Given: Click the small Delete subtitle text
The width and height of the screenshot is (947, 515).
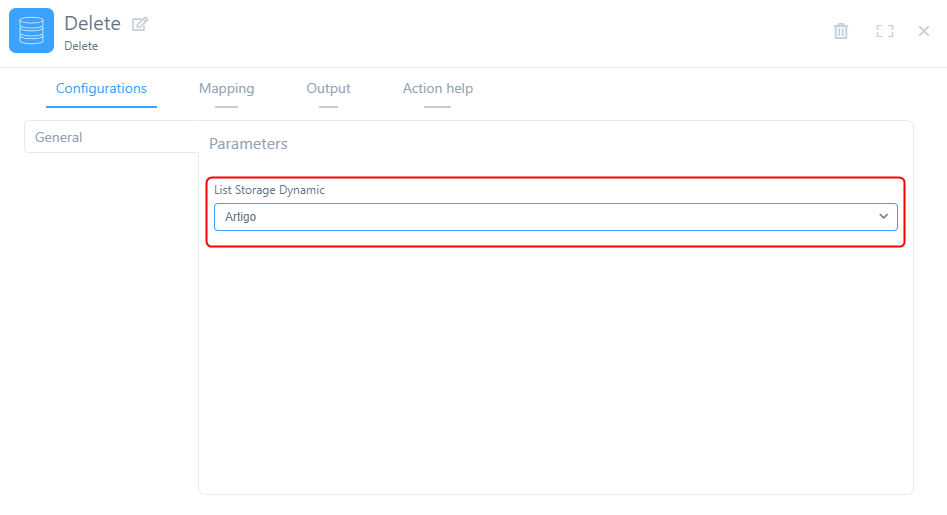Looking at the screenshot, I should pyautogui.click(x=81, y=46).
